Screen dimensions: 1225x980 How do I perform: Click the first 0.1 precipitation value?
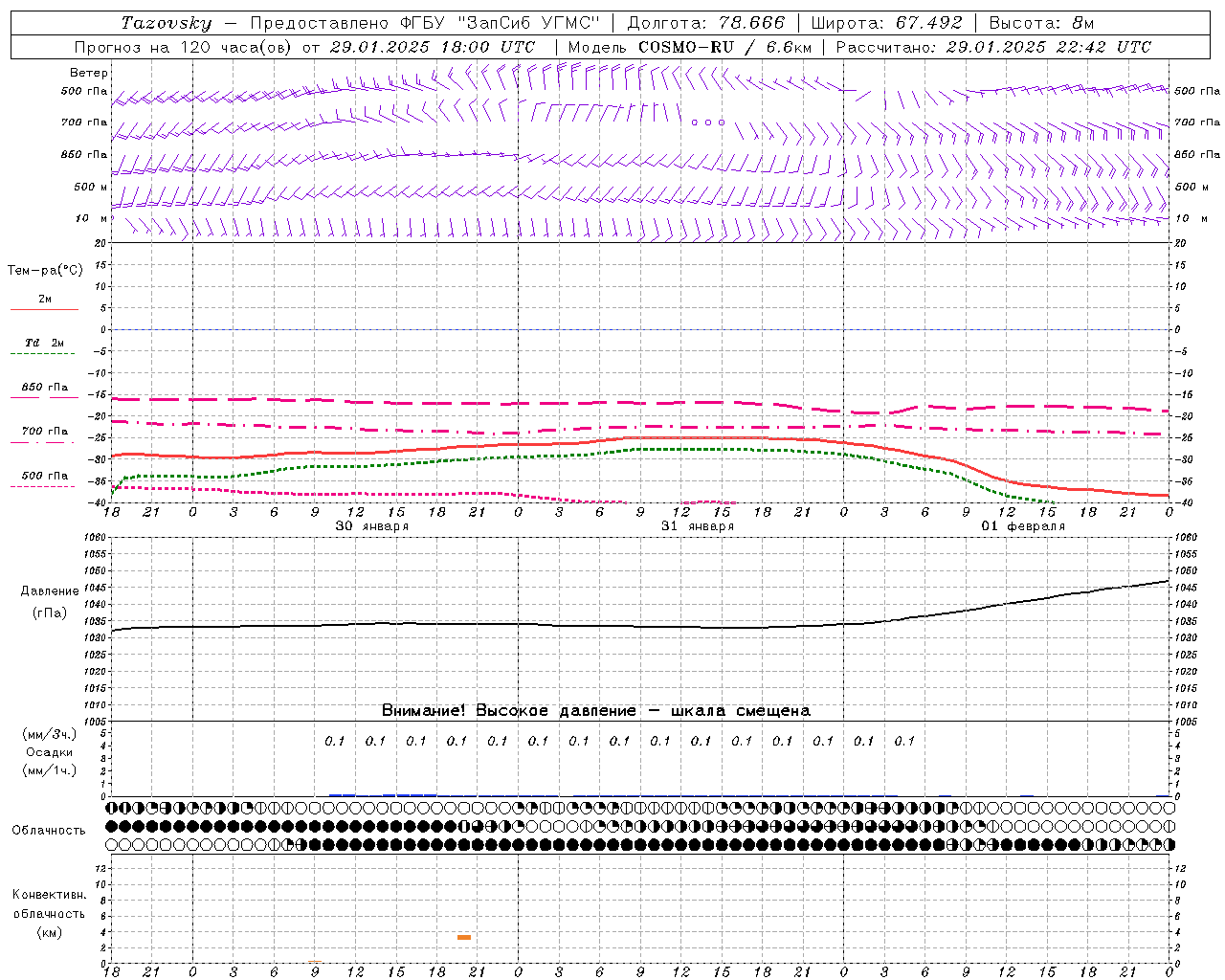click(x=334, y=741)
